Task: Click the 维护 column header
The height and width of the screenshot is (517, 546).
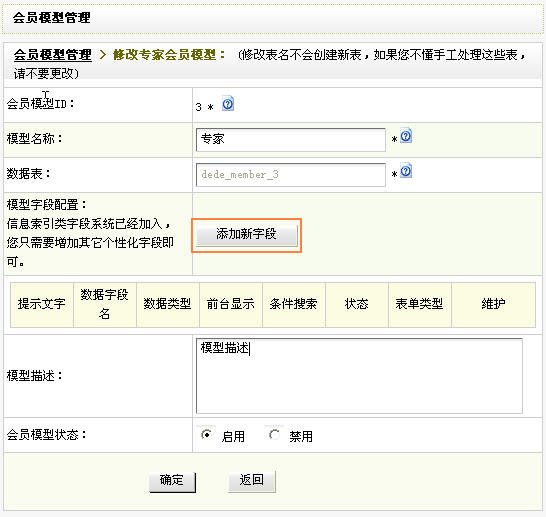Action: pyautogui.click(x=493, y=305)
